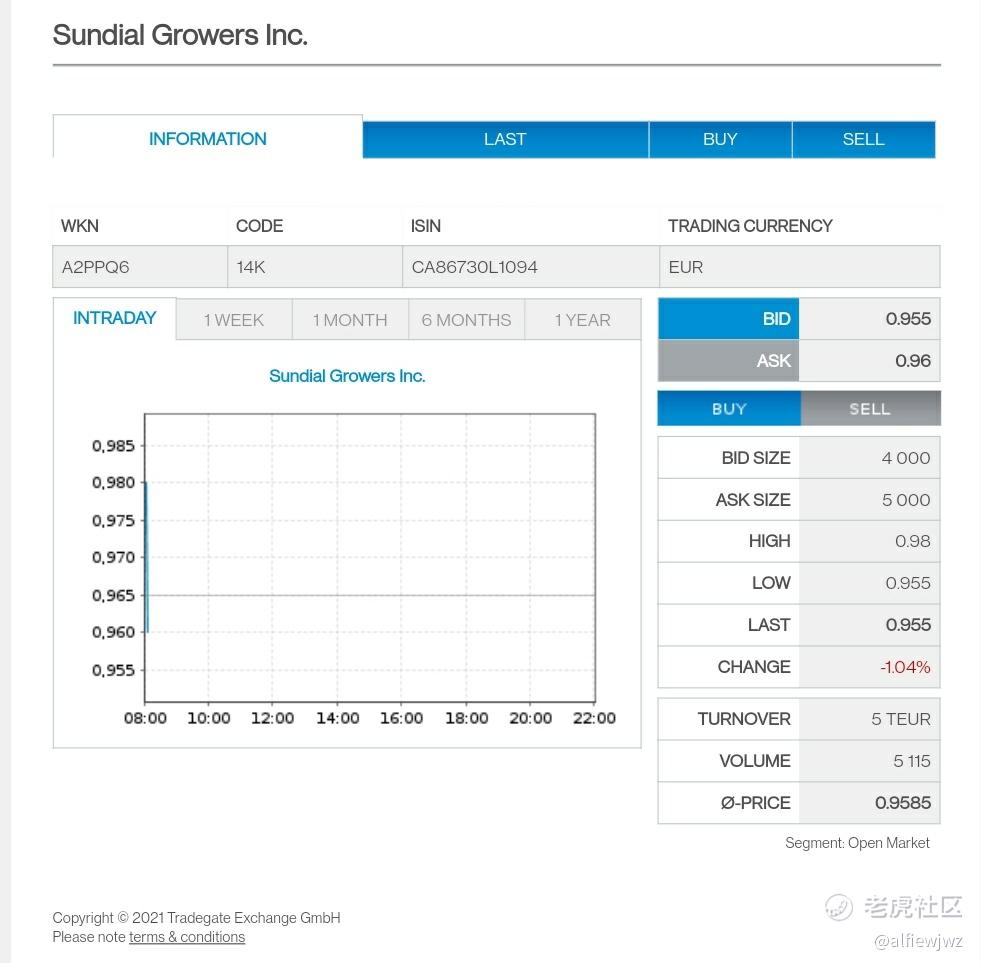Screen dimensions: 981x963
Task: Click the LAST value 0.955
Action: (x=908, y=624)
